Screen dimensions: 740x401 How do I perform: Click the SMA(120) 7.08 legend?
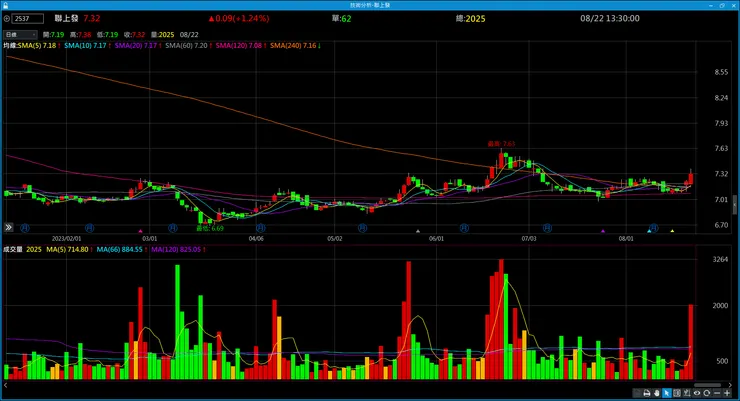(241, 46)
